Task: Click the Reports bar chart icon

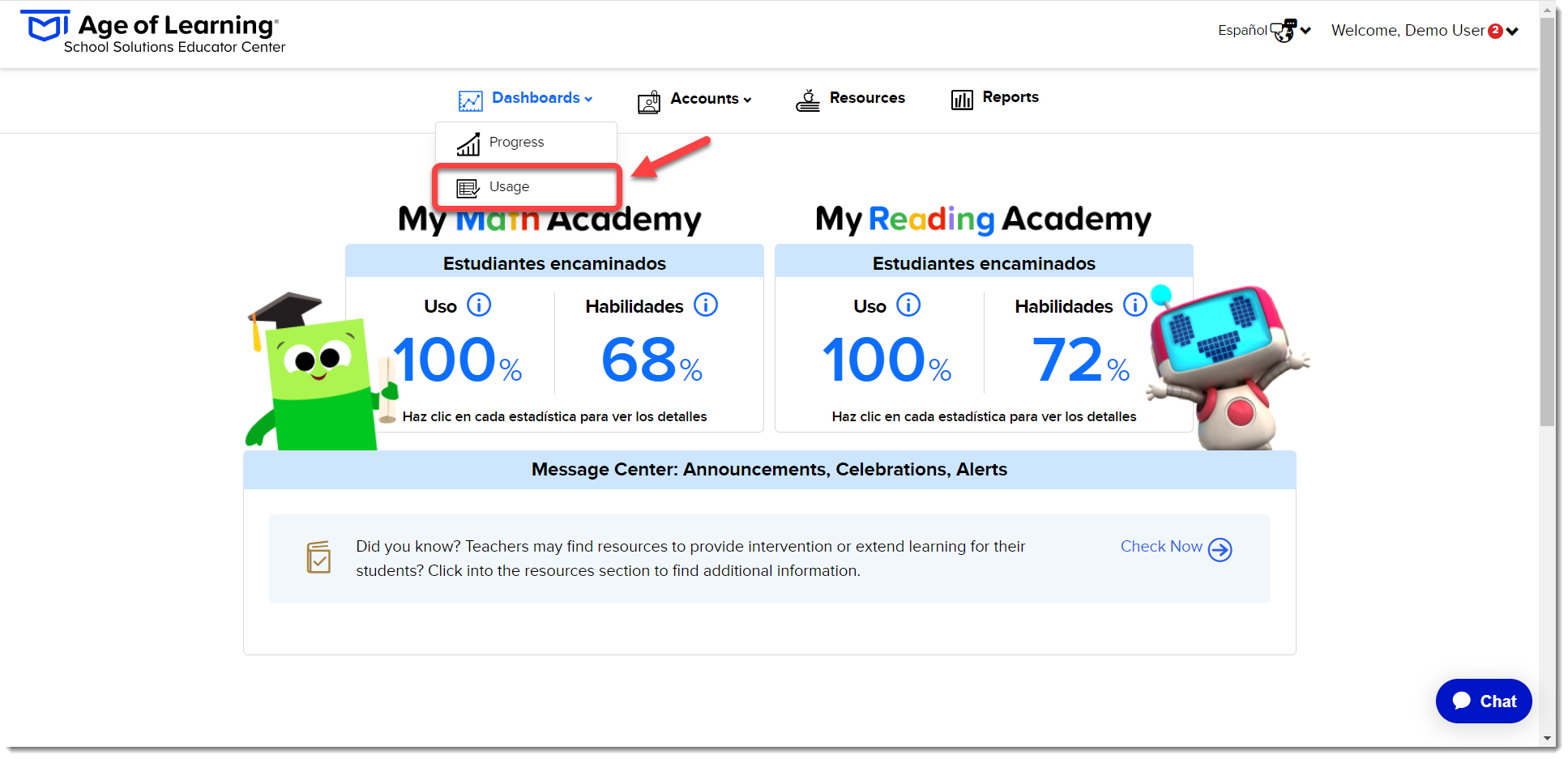Action: click(962, 100)
